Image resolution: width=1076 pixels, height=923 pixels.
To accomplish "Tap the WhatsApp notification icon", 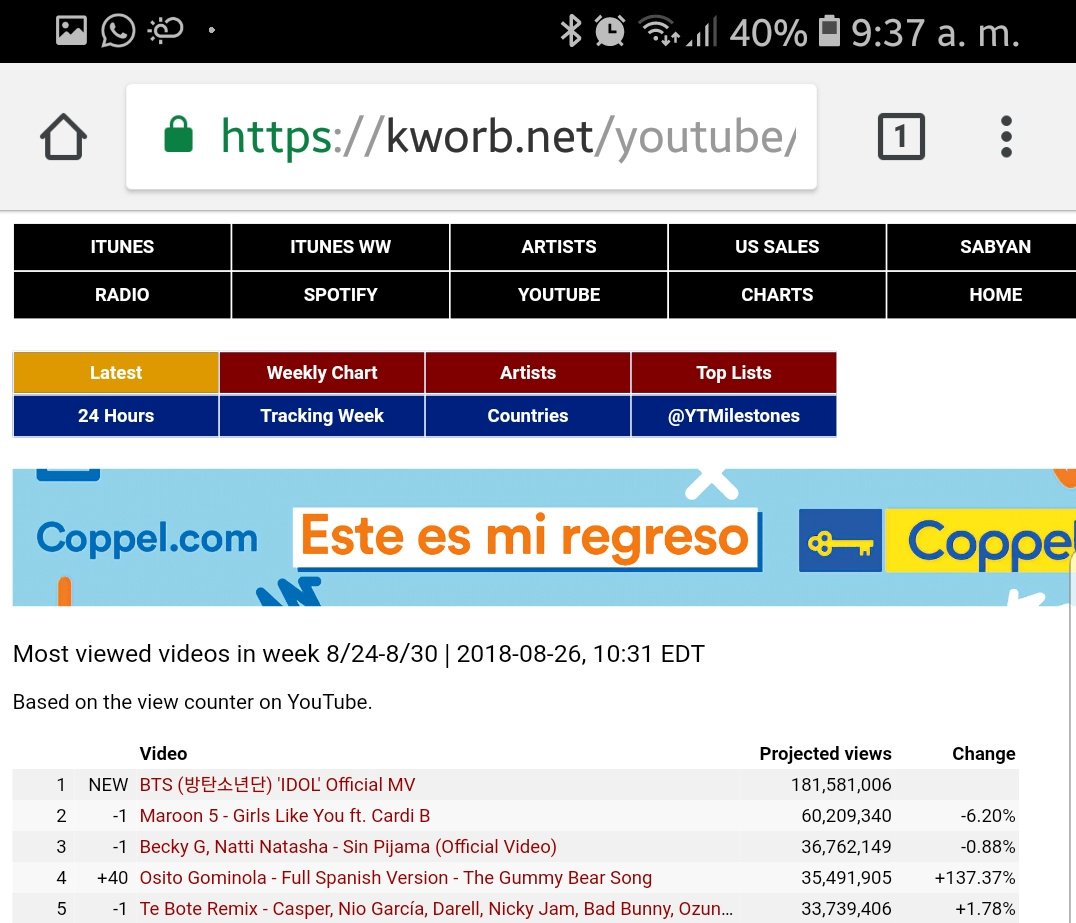I will point(118,31).
